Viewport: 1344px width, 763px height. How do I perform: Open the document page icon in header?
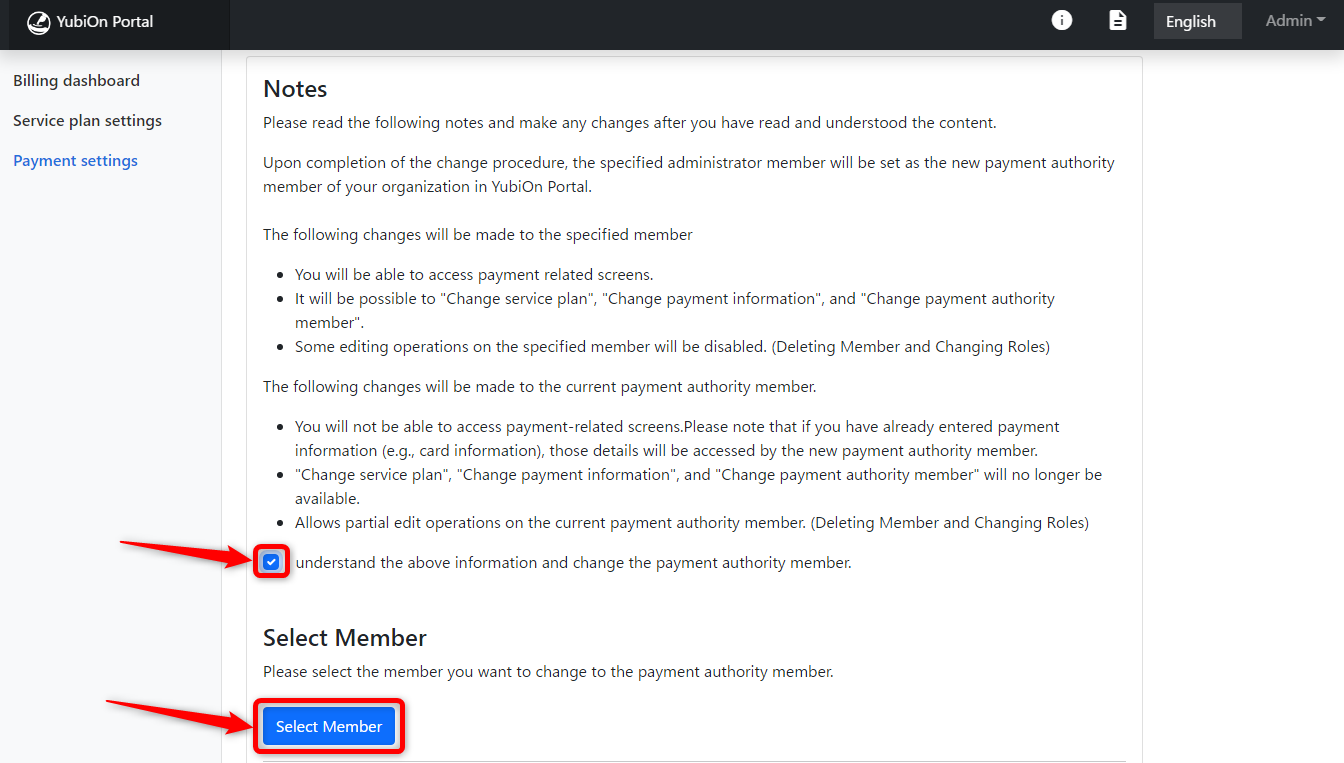coord(1118,20)
